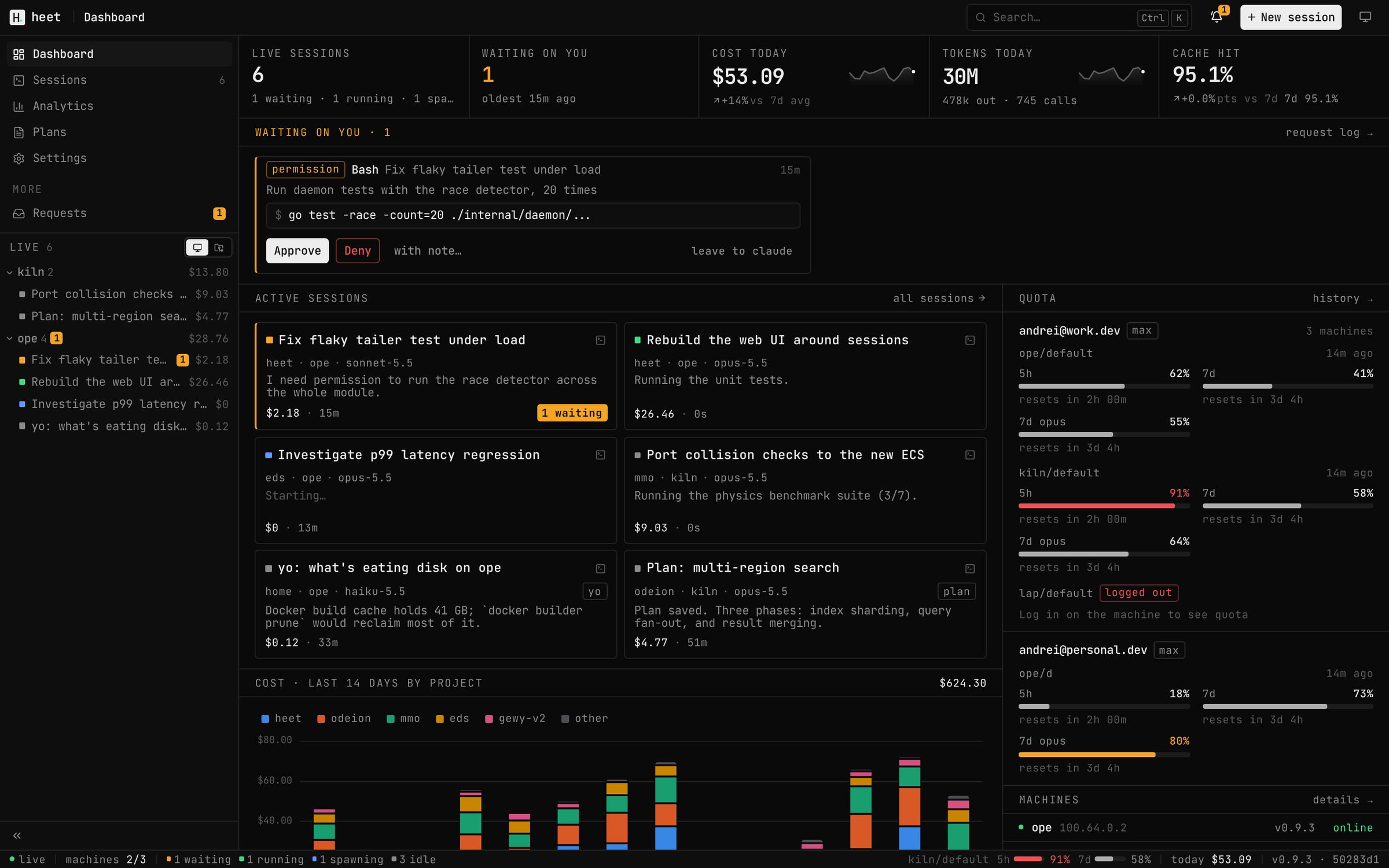1389x868 pixels.
Task: Click the Plans document icon in sidebar
Action: click(19, 133)
